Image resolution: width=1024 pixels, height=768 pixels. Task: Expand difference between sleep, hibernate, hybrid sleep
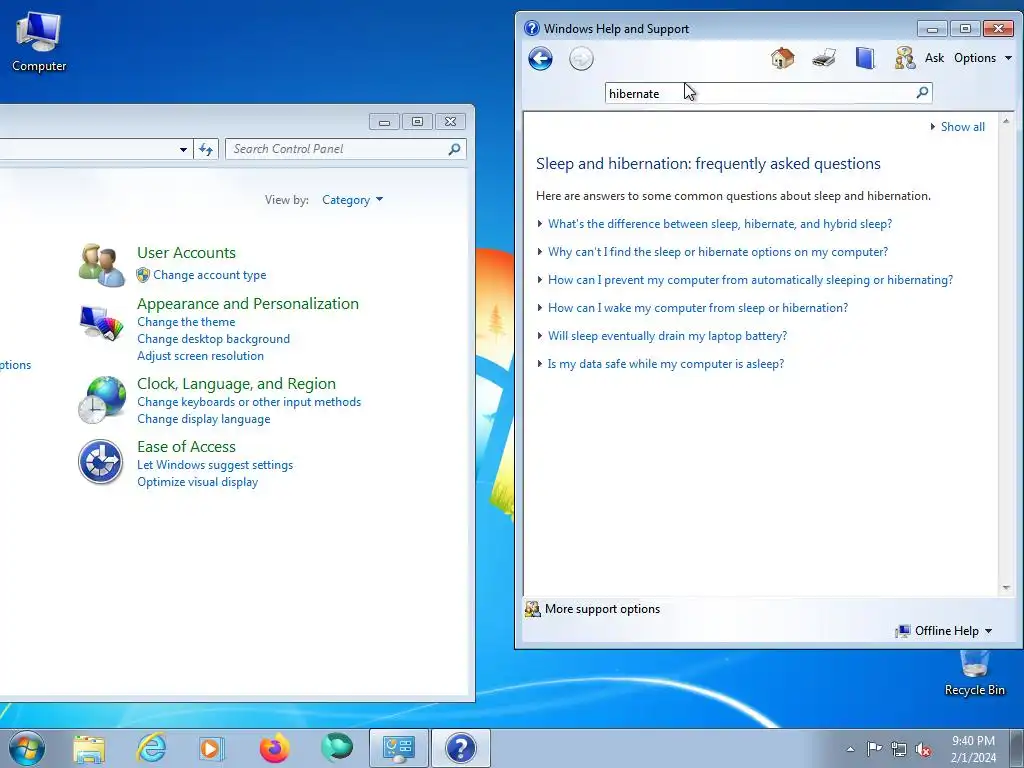720,224
